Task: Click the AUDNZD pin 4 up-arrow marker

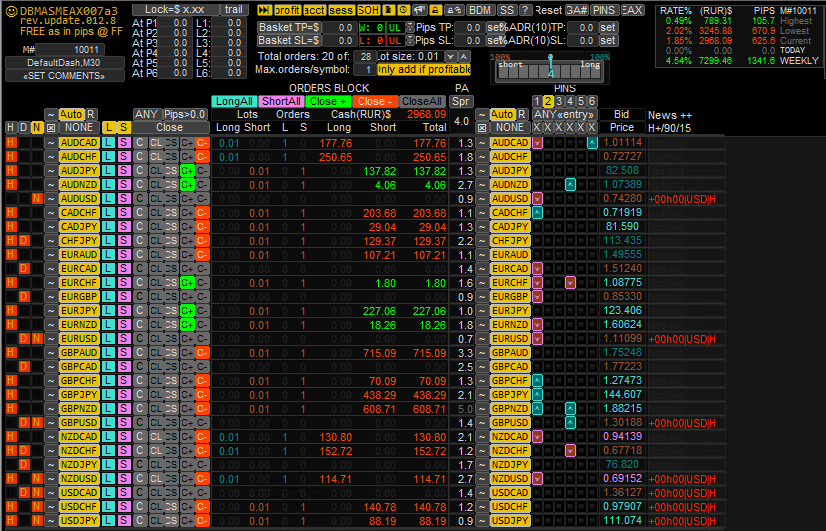Action: (x=570, y=184)
